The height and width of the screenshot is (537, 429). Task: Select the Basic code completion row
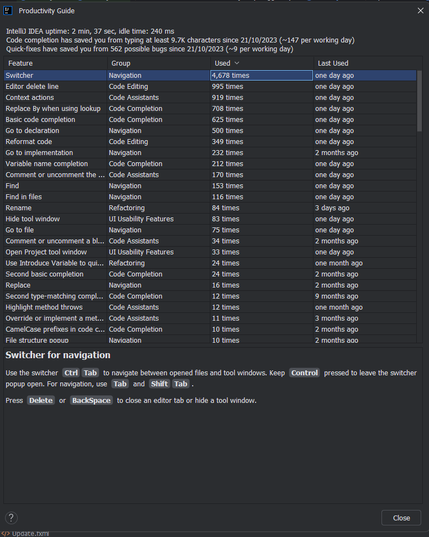click(x=210, y=120)
